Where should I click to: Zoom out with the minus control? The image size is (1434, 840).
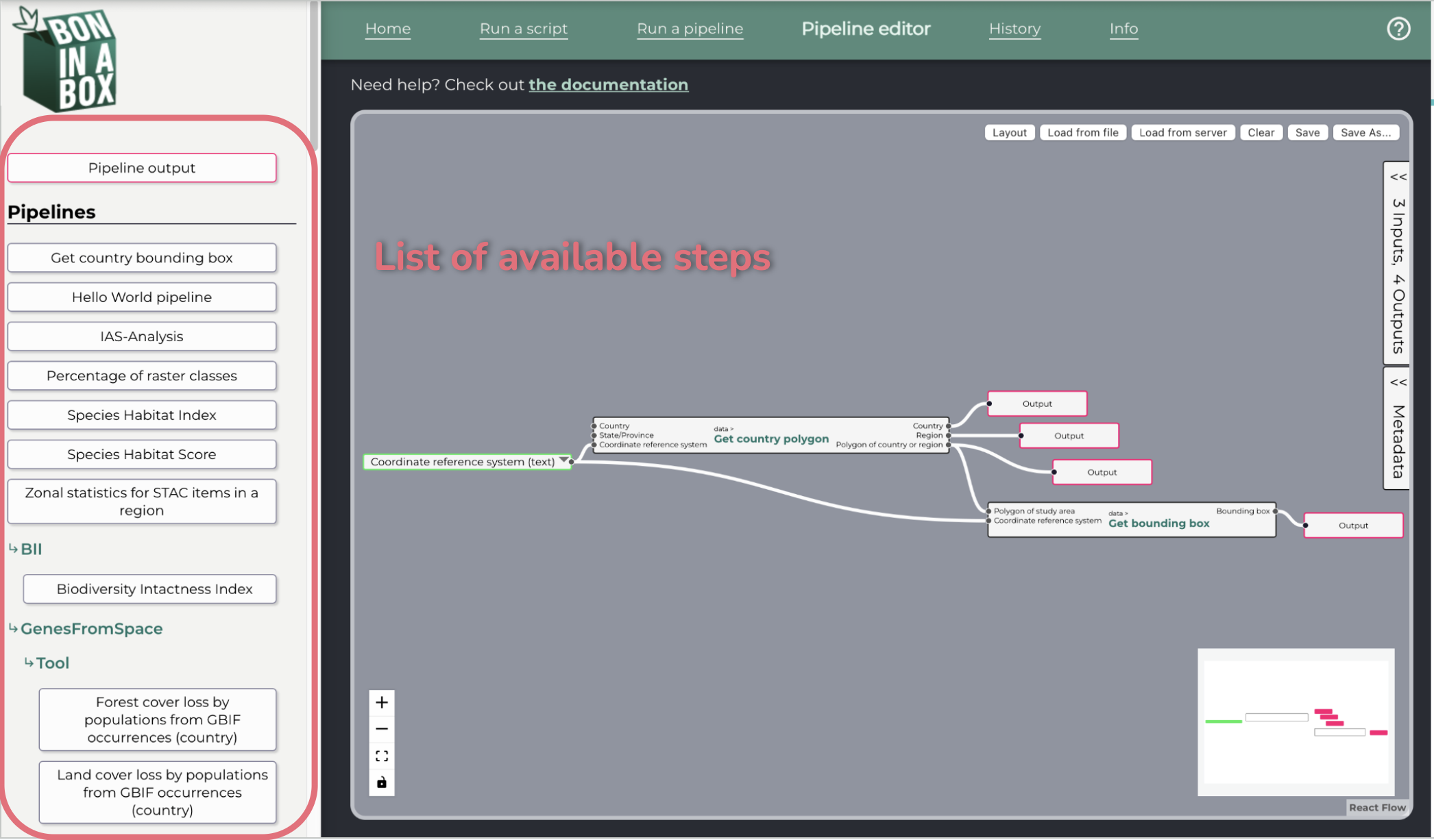[382, 729]
